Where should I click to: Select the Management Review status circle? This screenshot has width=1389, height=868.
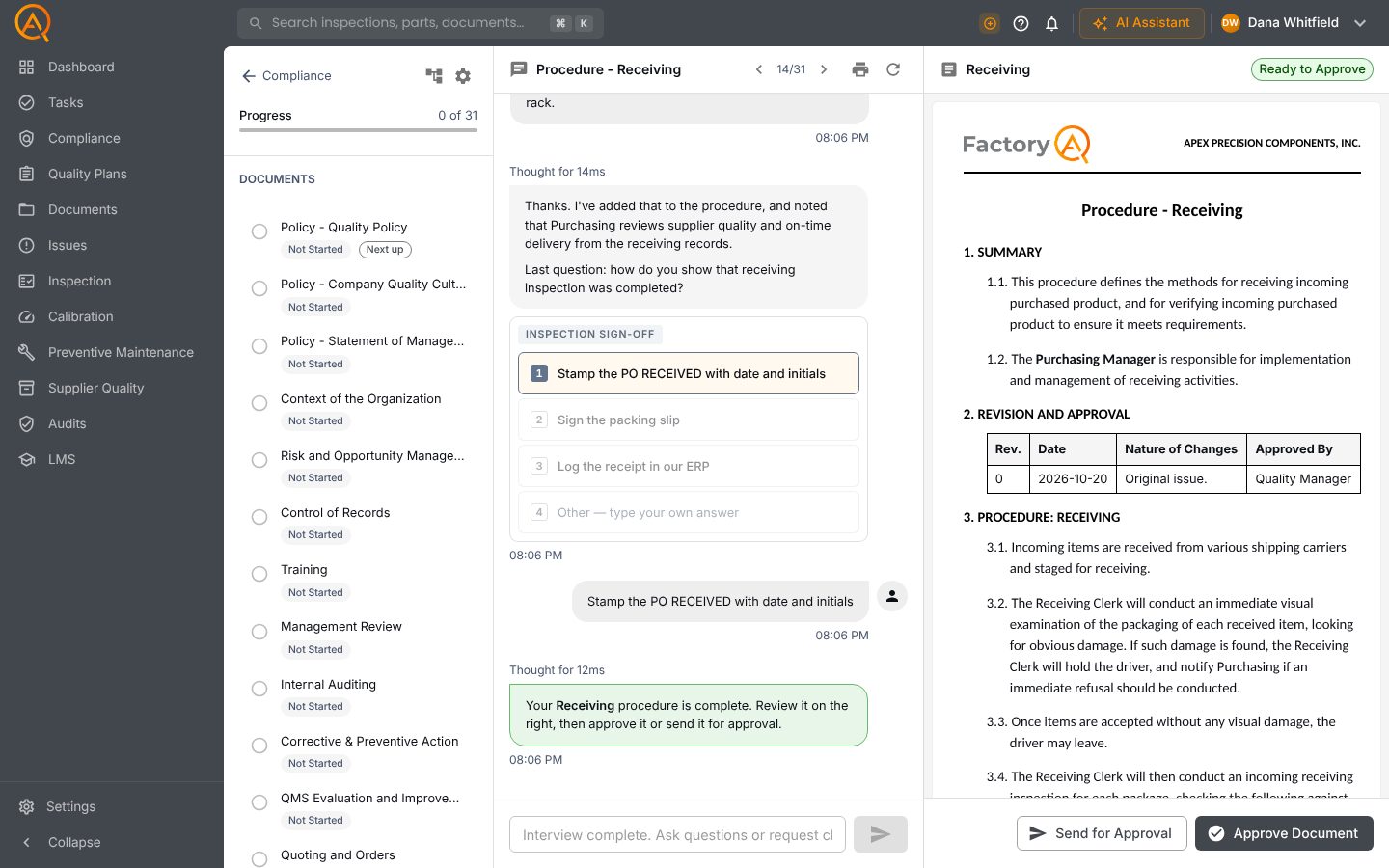259,632
